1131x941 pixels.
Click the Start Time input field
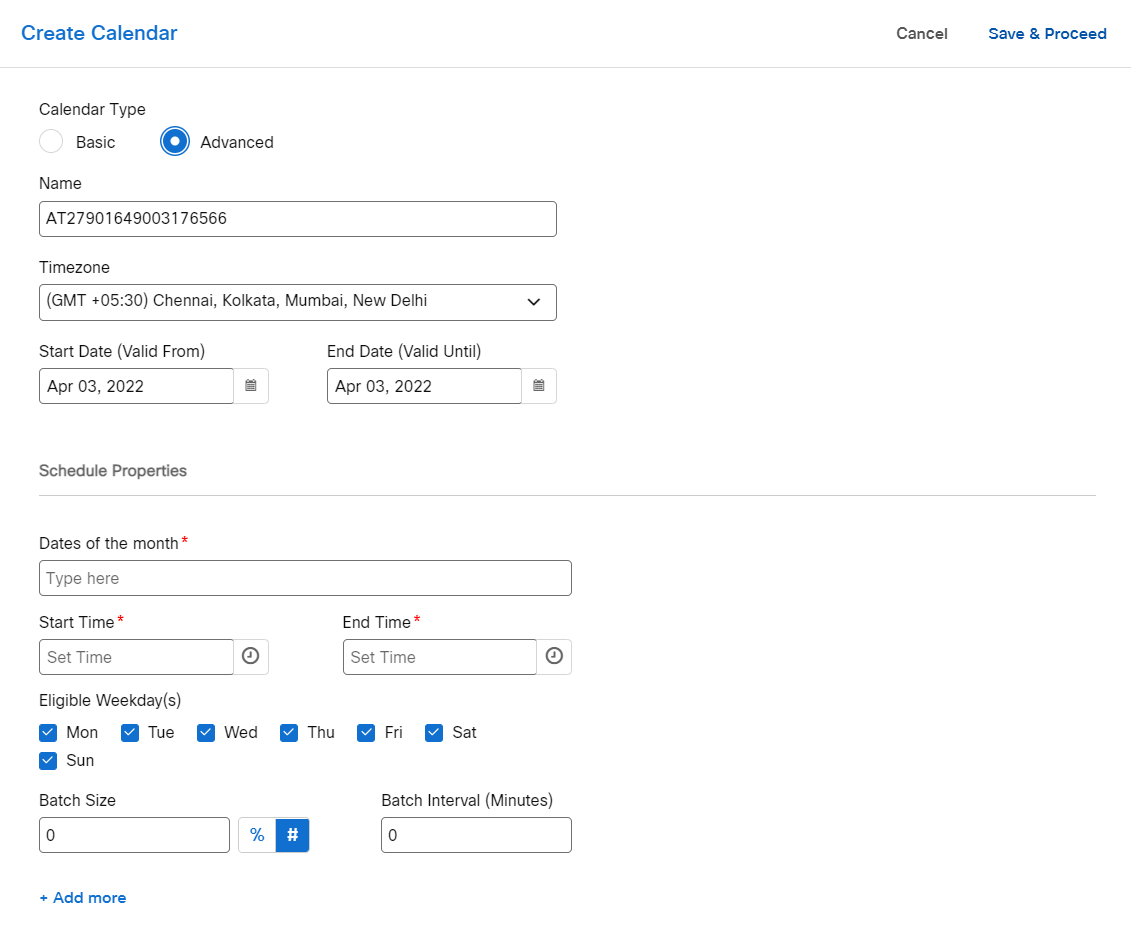coord(136,657)
